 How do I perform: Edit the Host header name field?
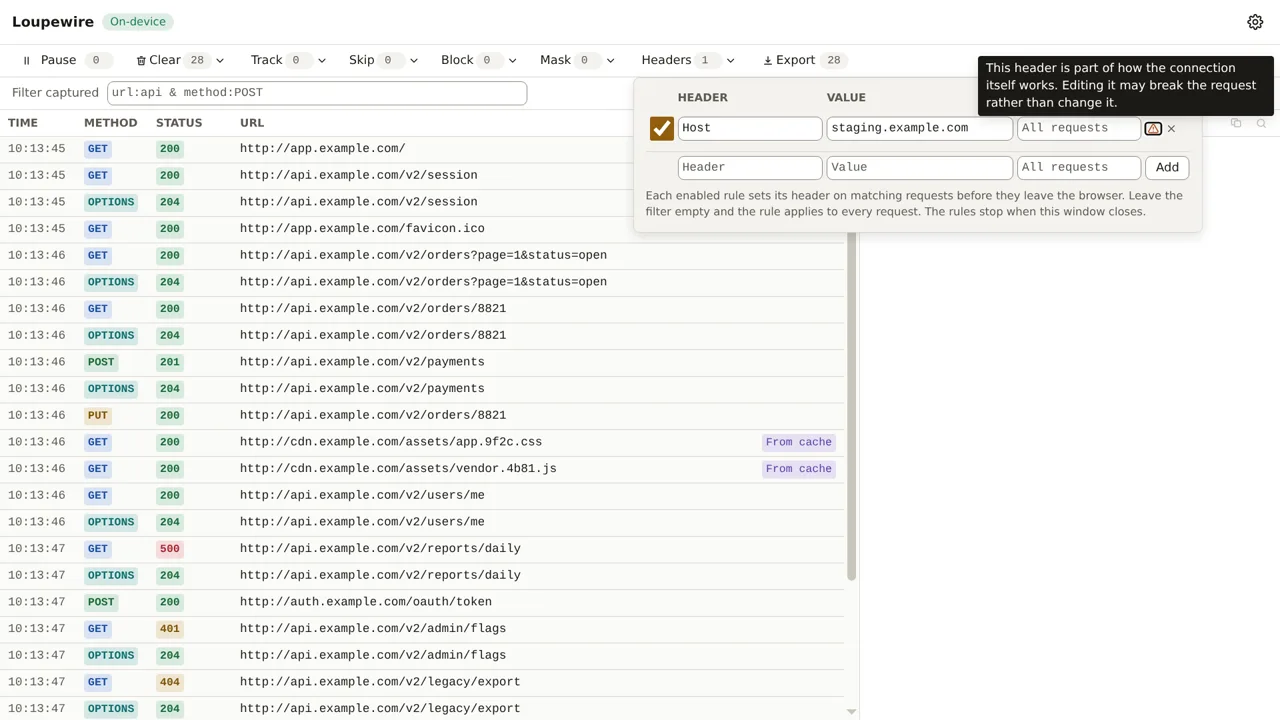750,128
